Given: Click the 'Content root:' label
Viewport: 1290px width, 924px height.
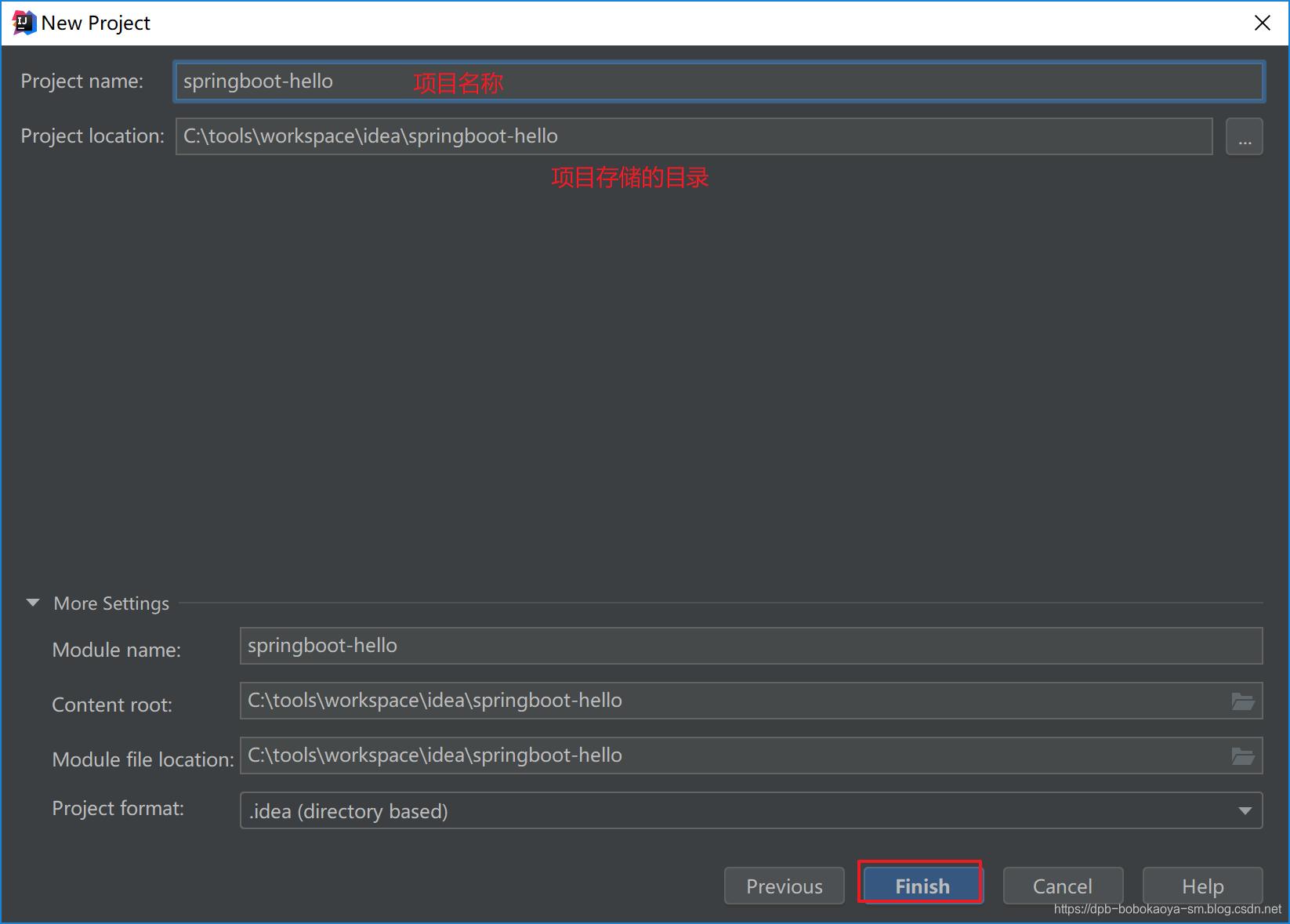Looking at the screenshot, I should pos(112,705).
